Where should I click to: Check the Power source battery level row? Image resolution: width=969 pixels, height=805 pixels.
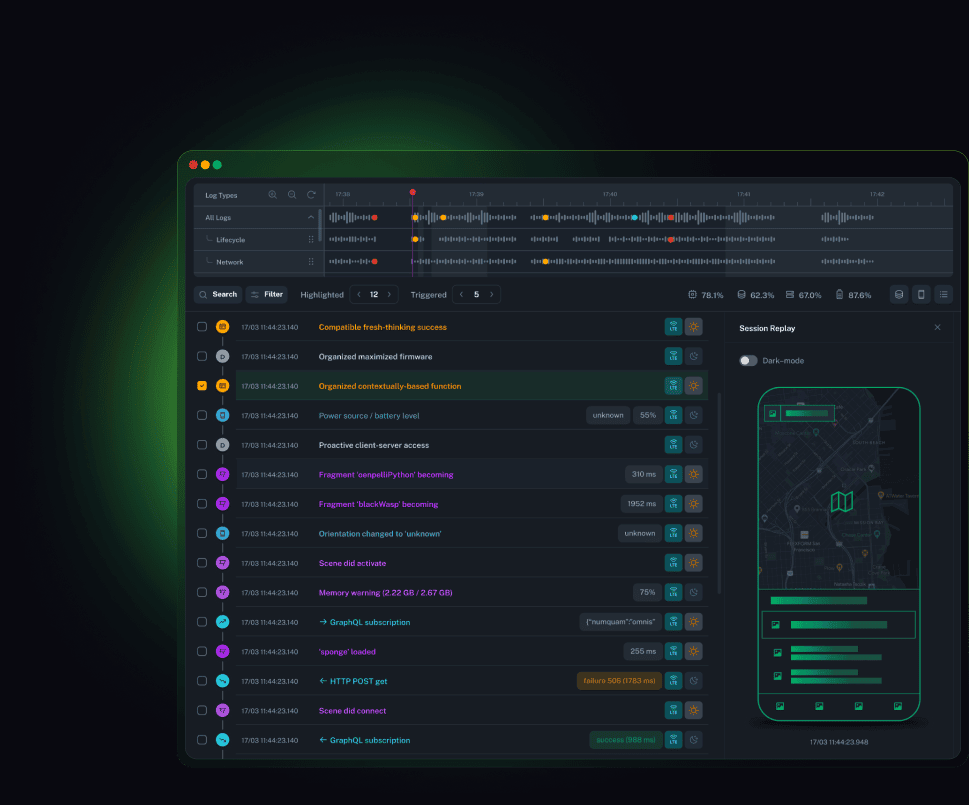[202, 415]
